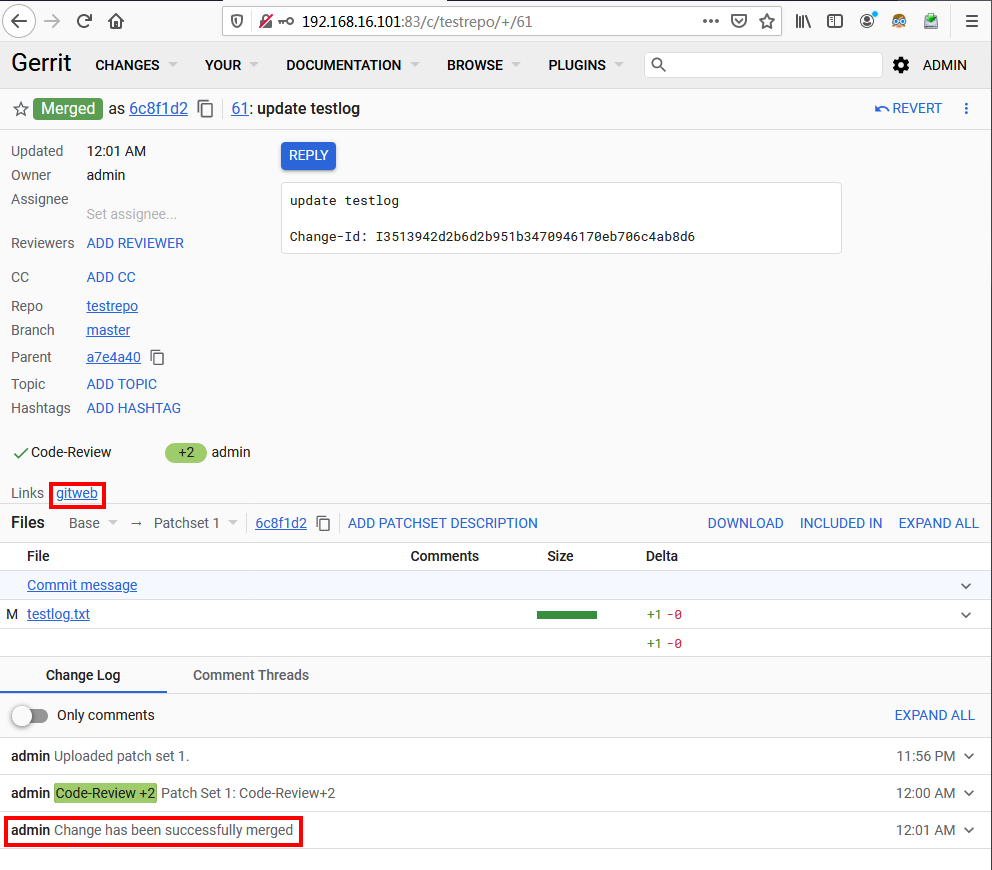The image size is (992, 870).
Task: Toggle the sidebar view icon
Action: click(835, 22)
